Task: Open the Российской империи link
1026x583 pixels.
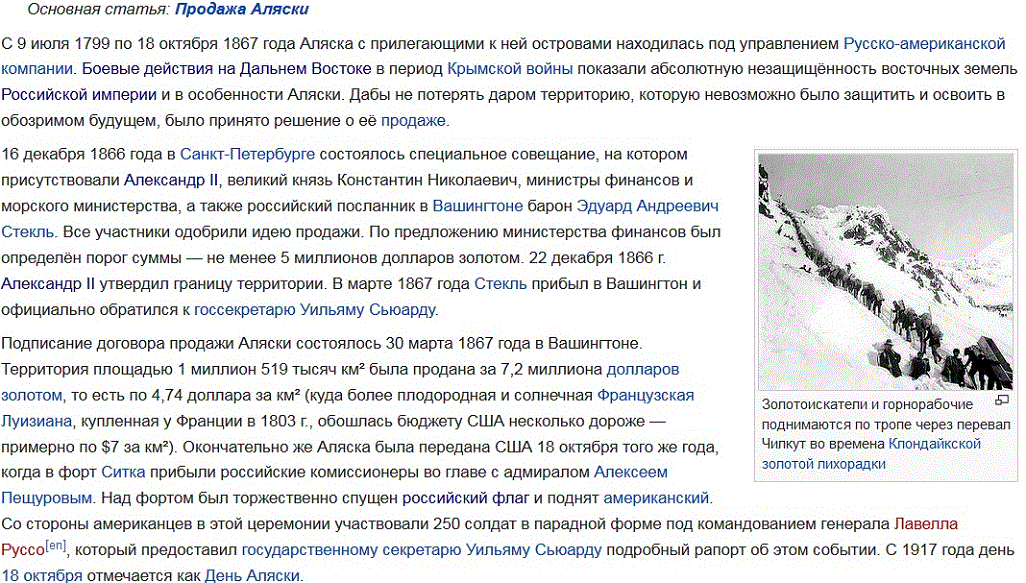Action: (x=78, y=96)
